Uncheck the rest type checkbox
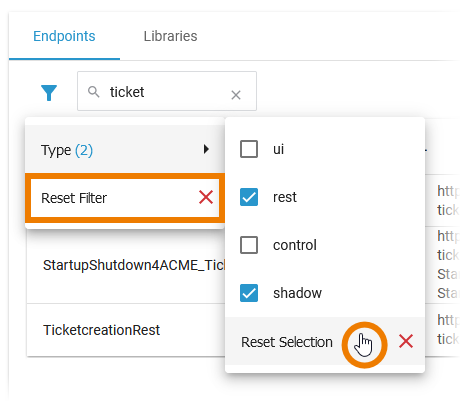The height and width of the screenshot is (402, 461). pos(249,197)
